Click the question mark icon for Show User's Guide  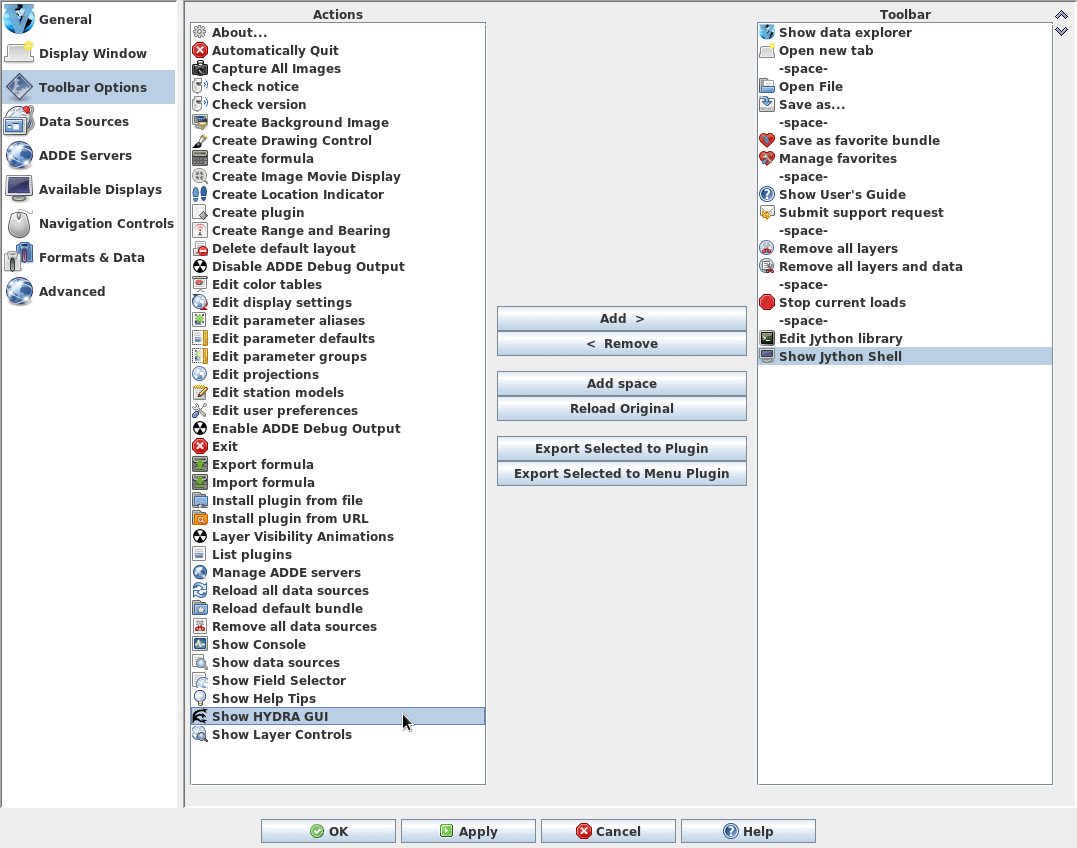tap(767, 194)
